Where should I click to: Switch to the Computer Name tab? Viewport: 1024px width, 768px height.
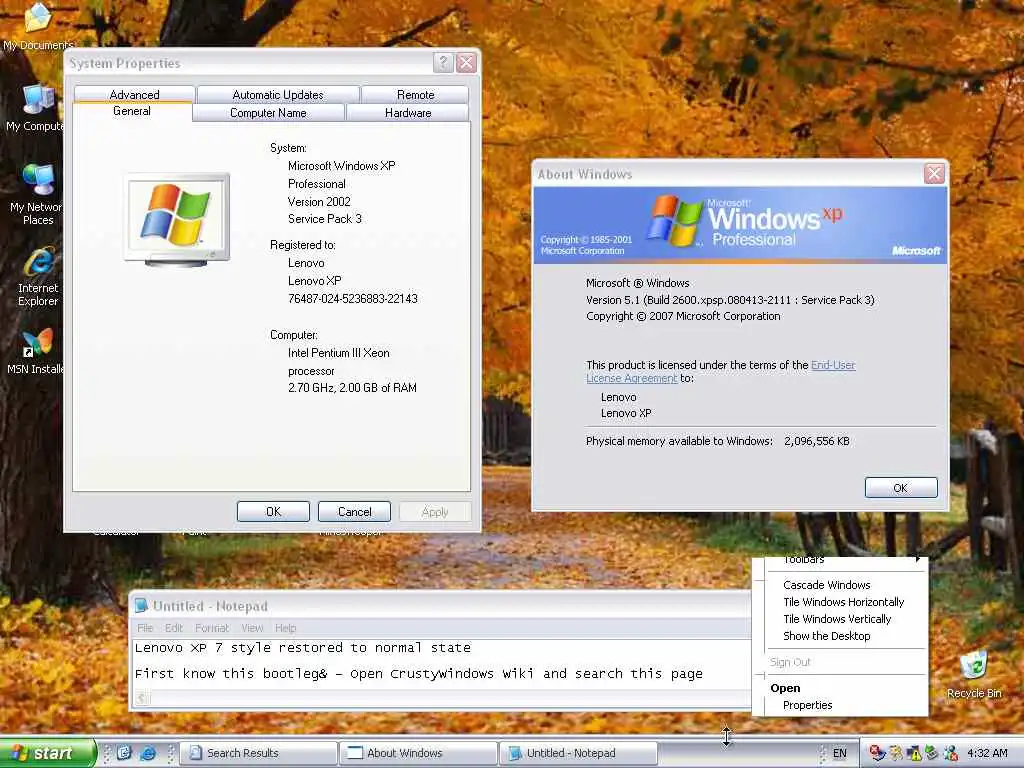click(x=268, y=113)
